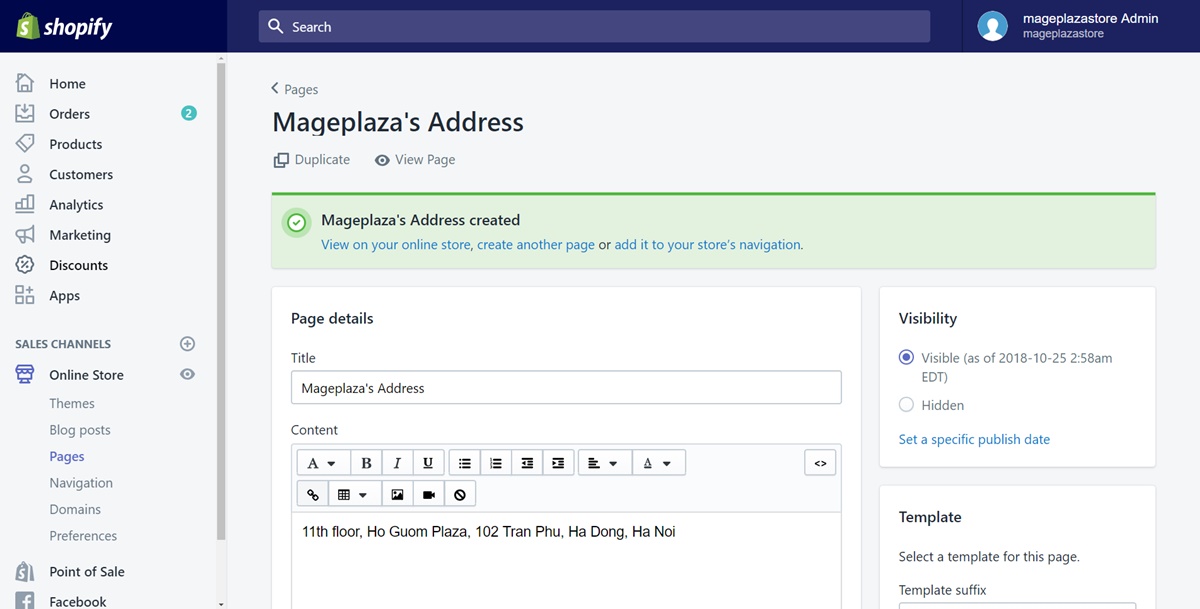Viewport: 1200px width, 609px height.
Task: Open Apps in the sidebar
Action: 64,296
